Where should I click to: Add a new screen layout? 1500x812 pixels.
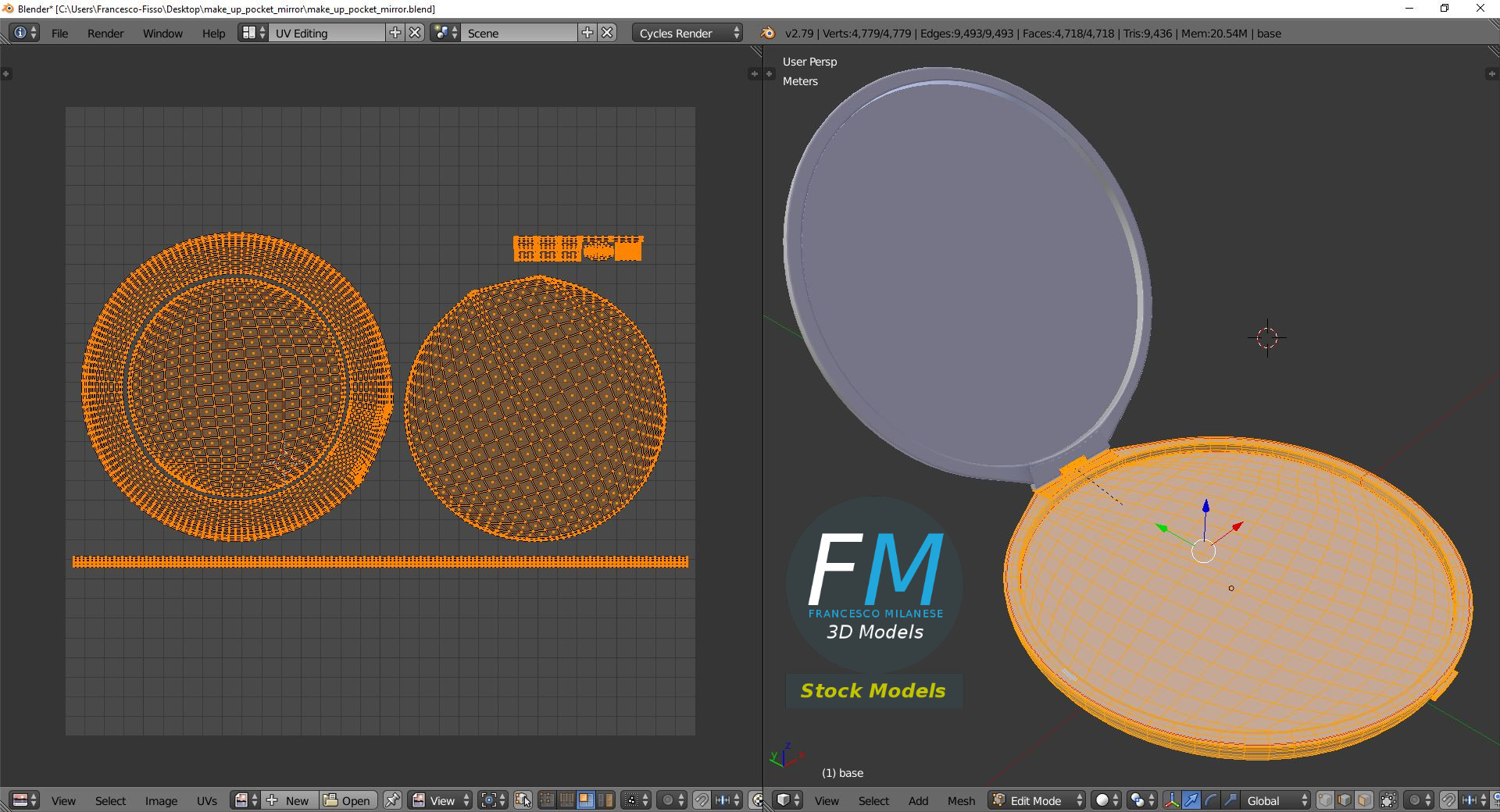[395, 33]
